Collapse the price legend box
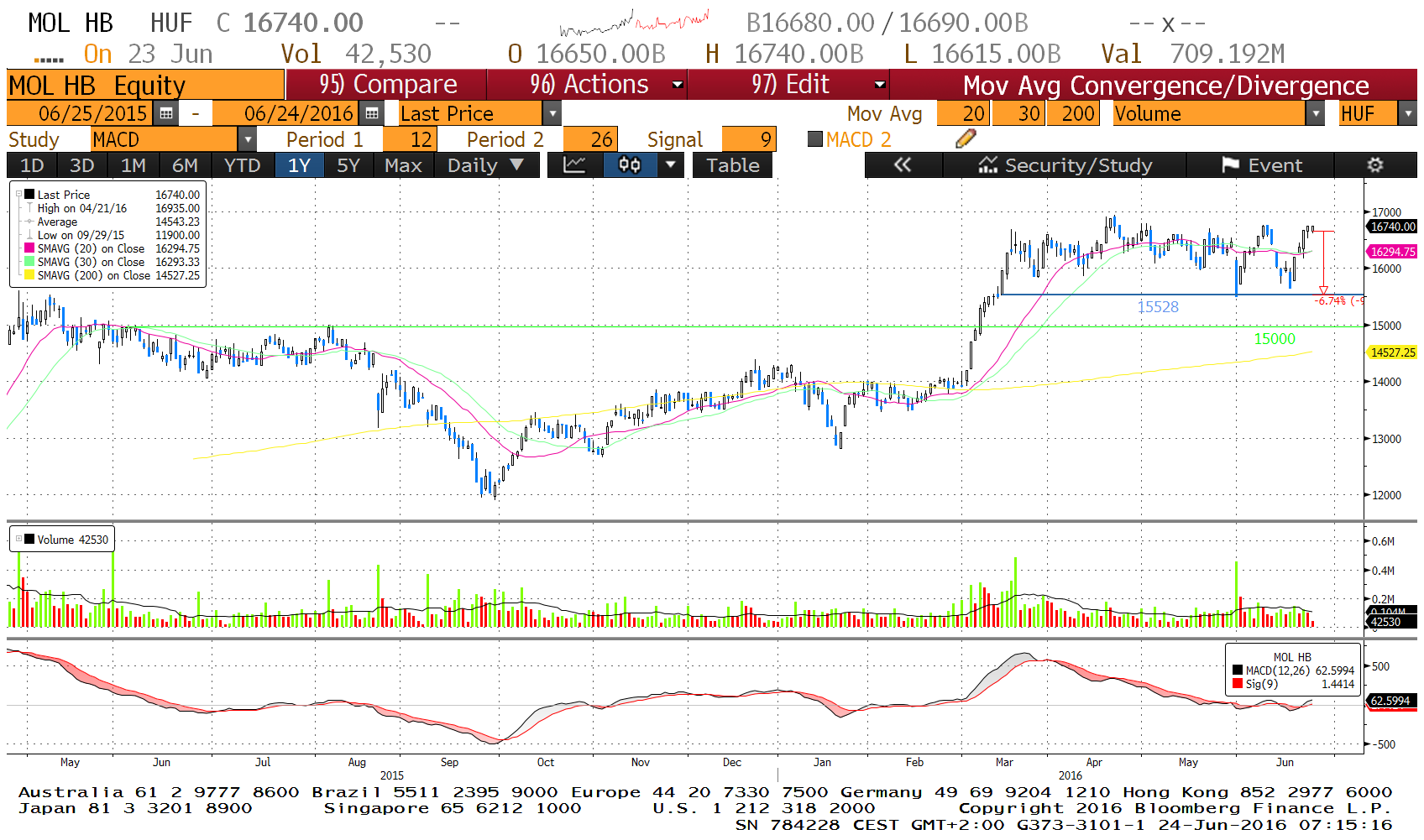This screenshot has width=1424, height=840. pyautogui.click(x=18, y=195)
